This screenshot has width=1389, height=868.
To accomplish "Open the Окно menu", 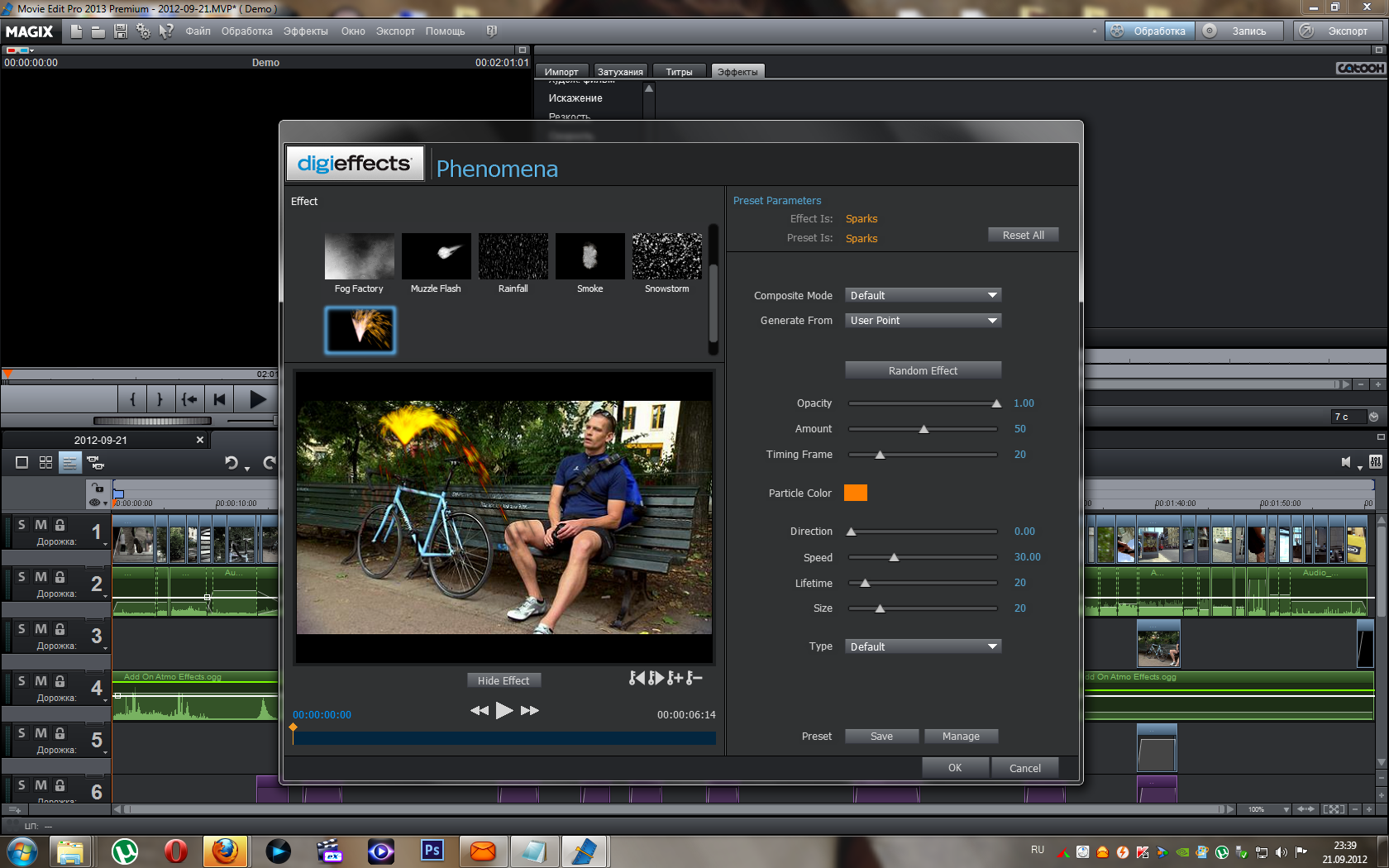I will tap(353, 31).
